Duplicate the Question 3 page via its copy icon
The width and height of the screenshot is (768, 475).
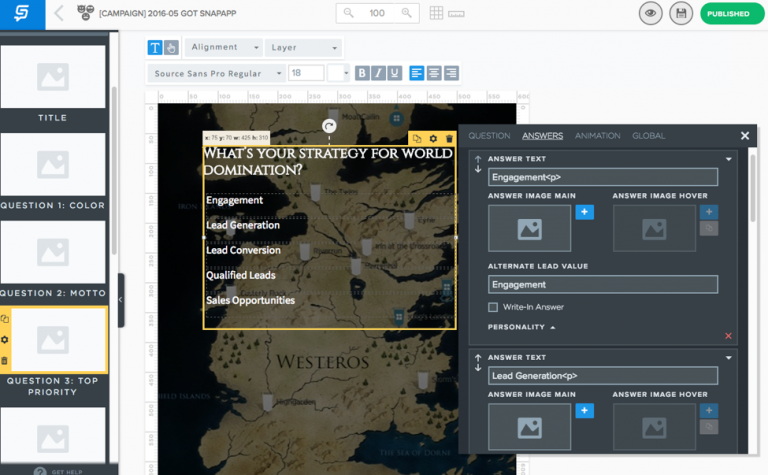[4, 319]
